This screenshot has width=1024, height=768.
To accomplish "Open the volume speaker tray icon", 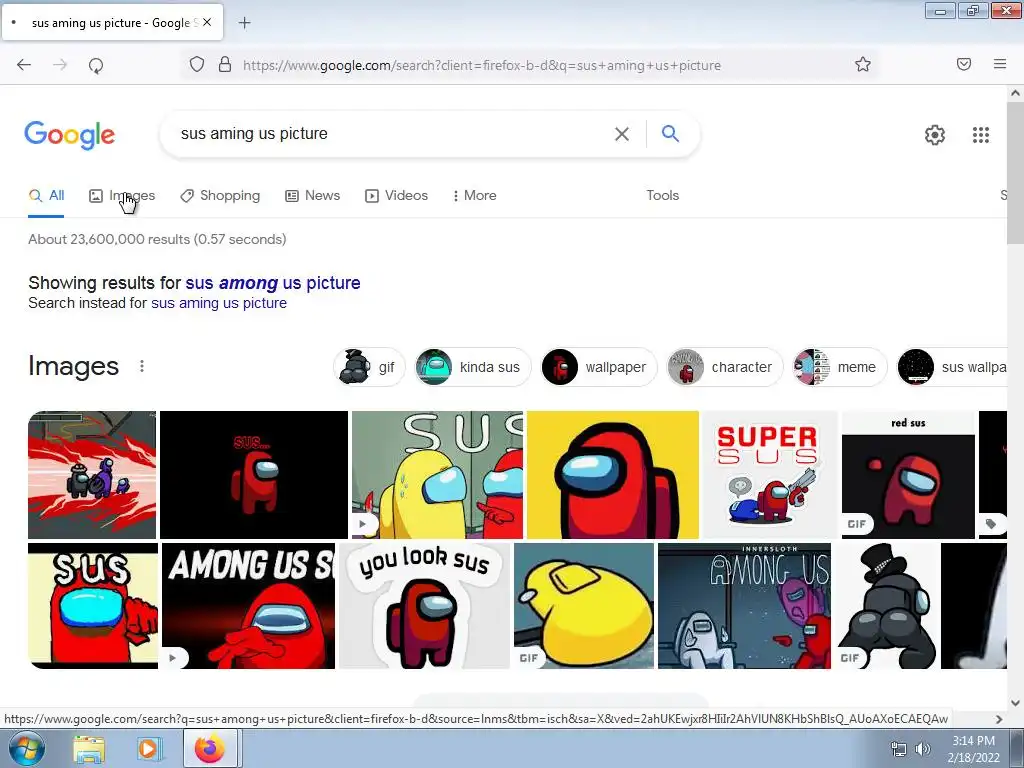I will 922,749.
